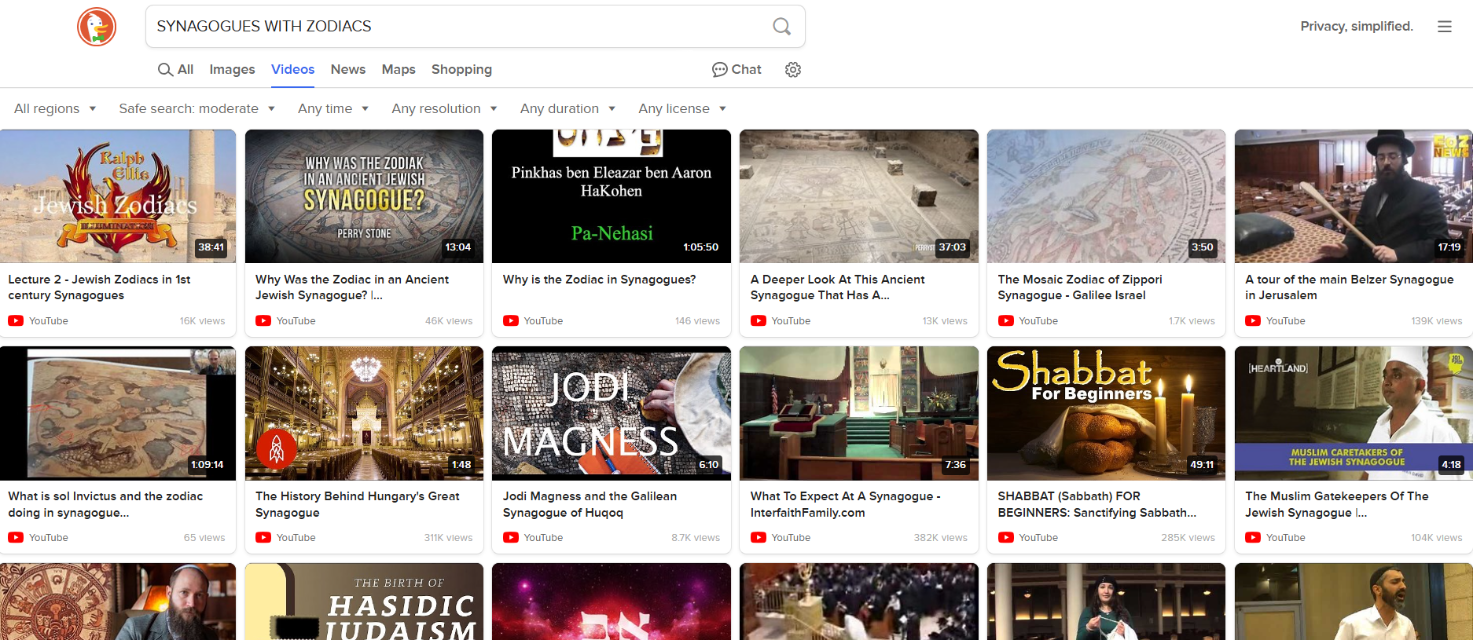Viewport: 1473px width, 640px height.
Task: Click the search query input field
Action: 458,27
